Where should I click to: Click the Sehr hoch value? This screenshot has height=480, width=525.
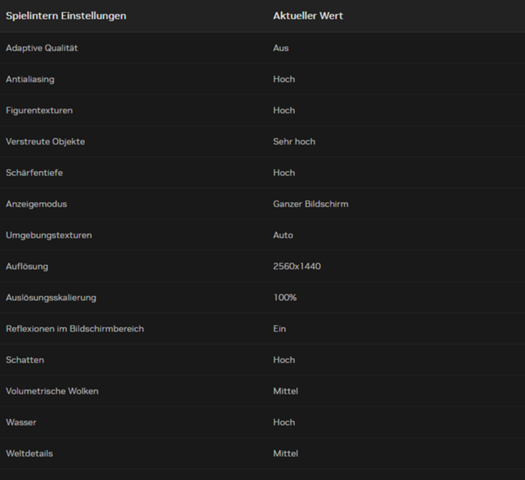point(294,142)
